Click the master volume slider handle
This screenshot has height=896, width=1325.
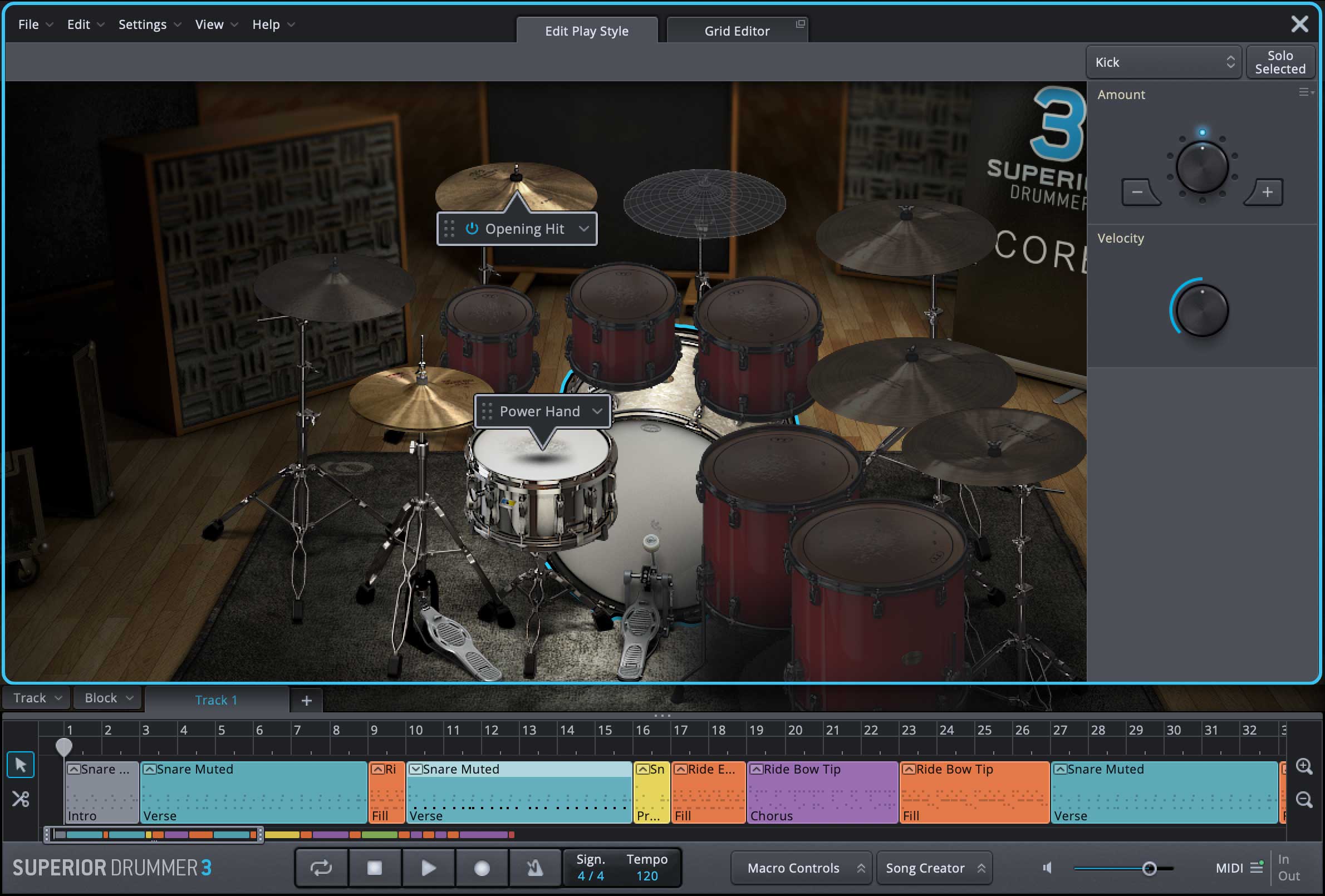[1150, 868]
